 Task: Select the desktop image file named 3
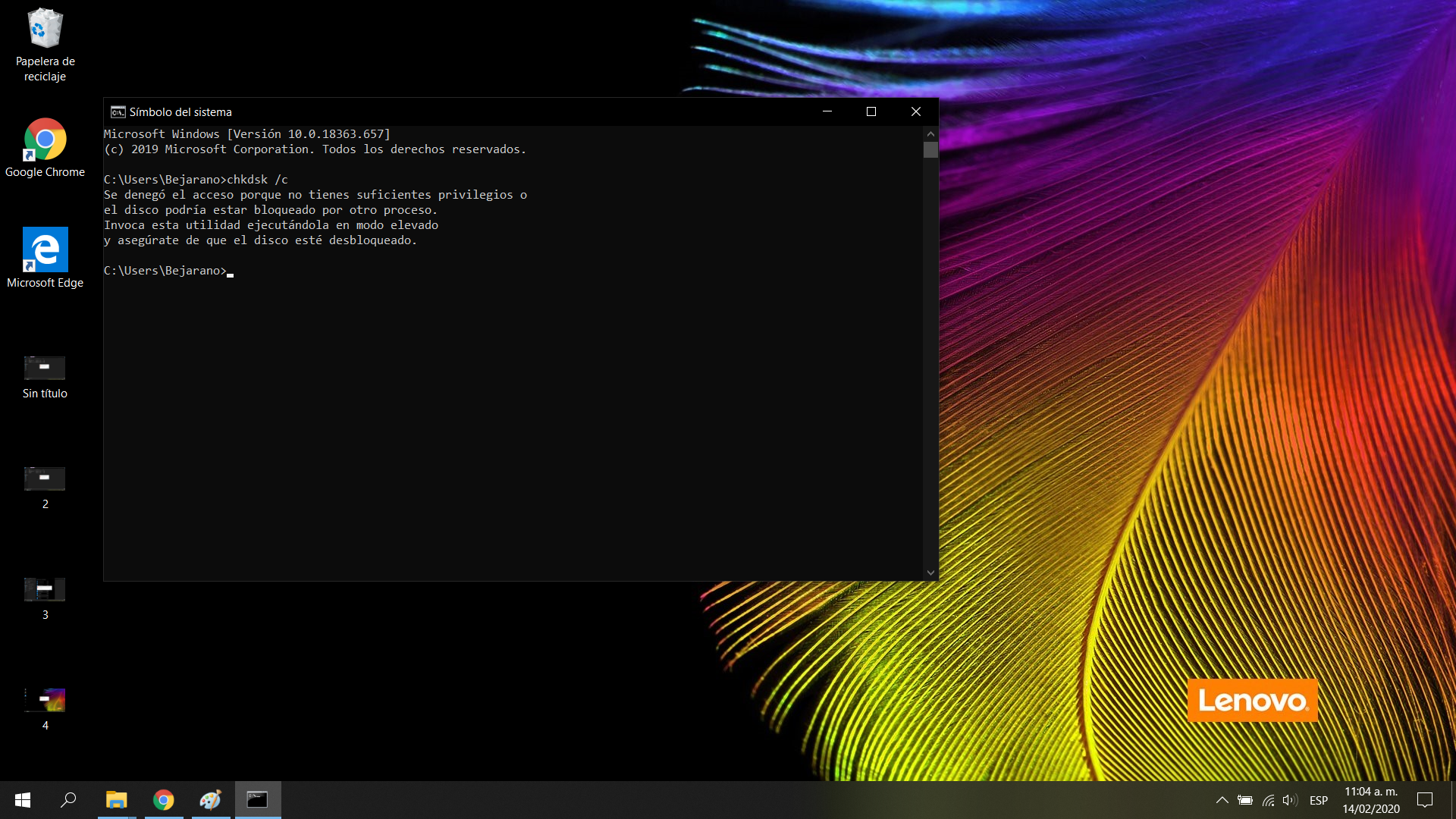(x=45, y=590)
